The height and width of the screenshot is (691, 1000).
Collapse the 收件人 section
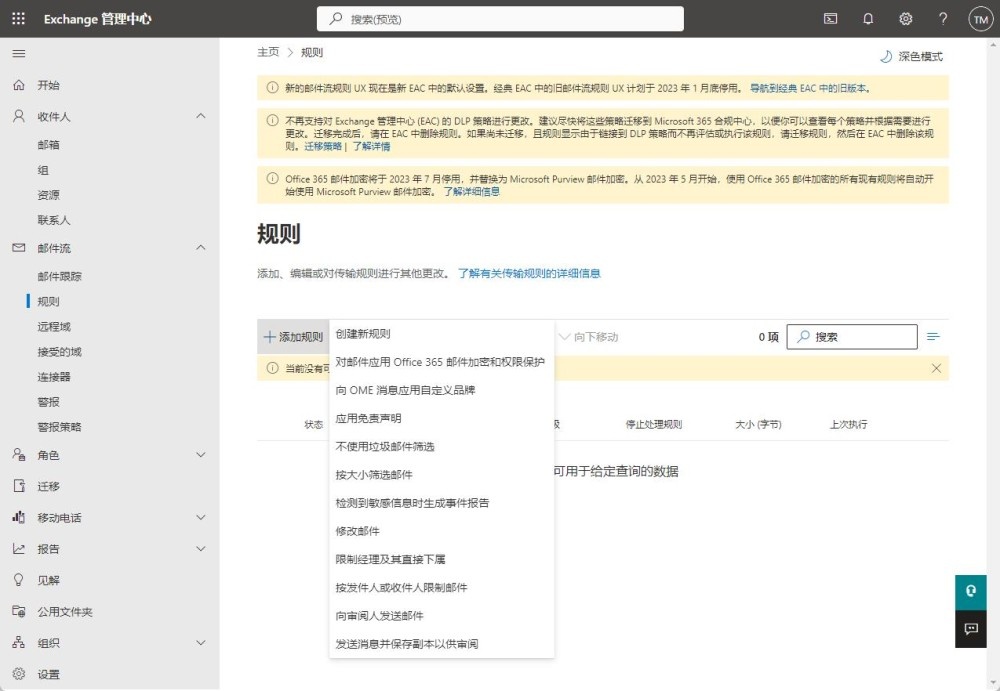[x=200, y=116]
